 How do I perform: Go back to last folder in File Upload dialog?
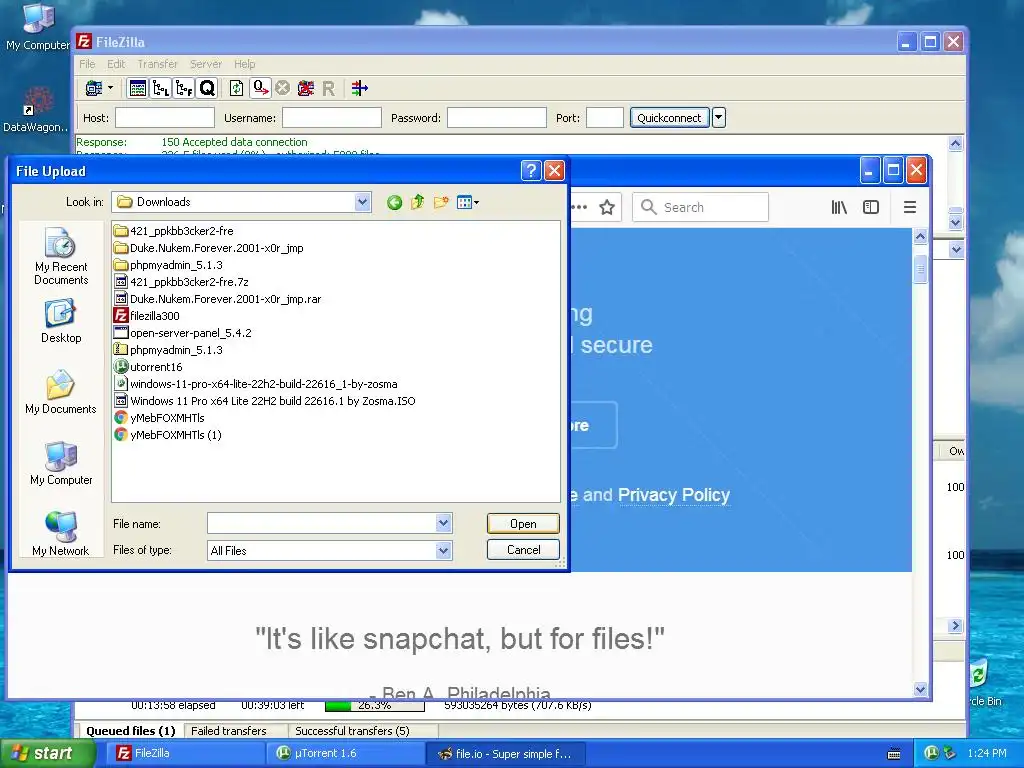(x=394, y=202)
